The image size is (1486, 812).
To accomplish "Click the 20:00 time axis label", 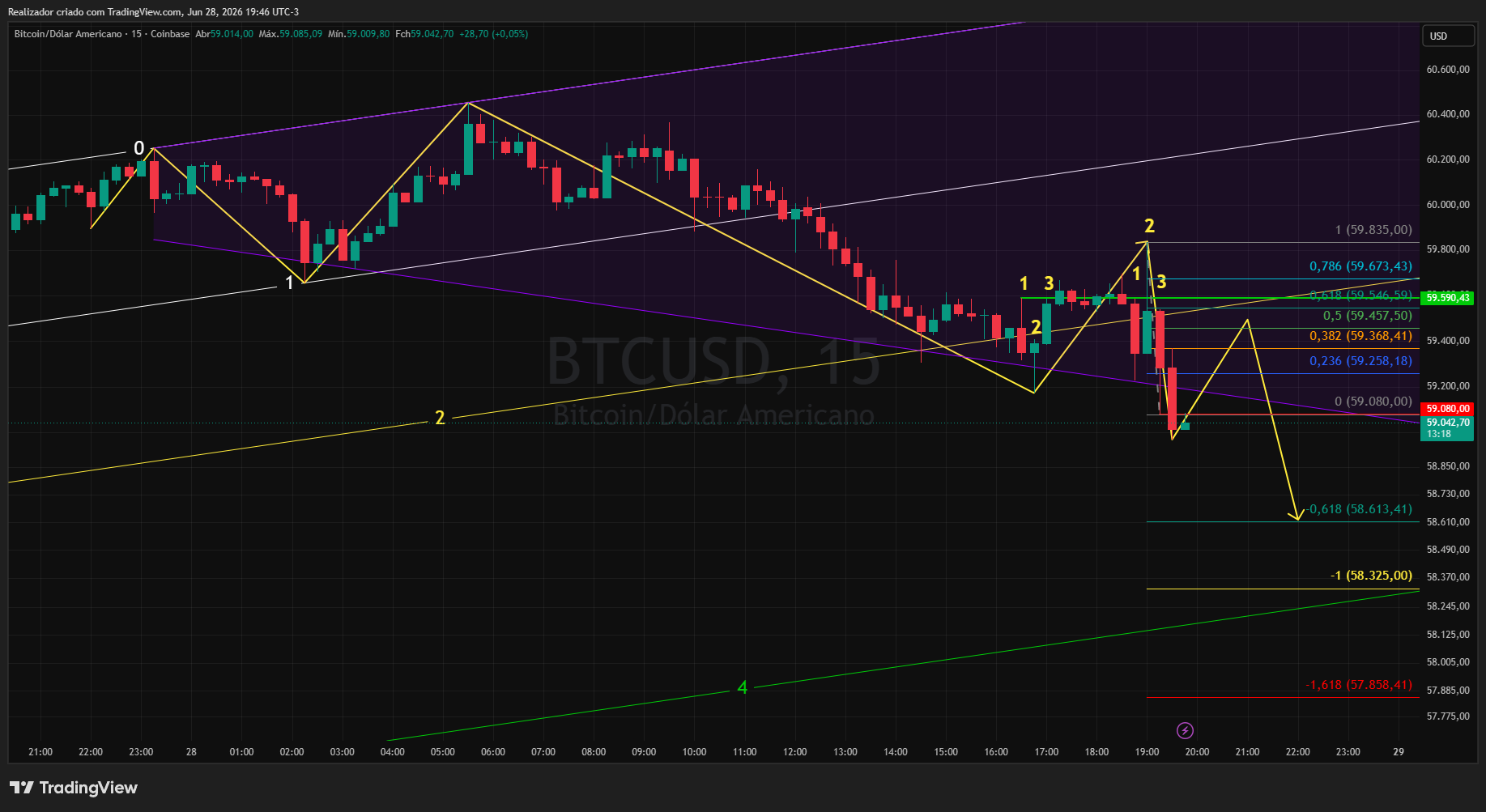I will pos(1198,752).
